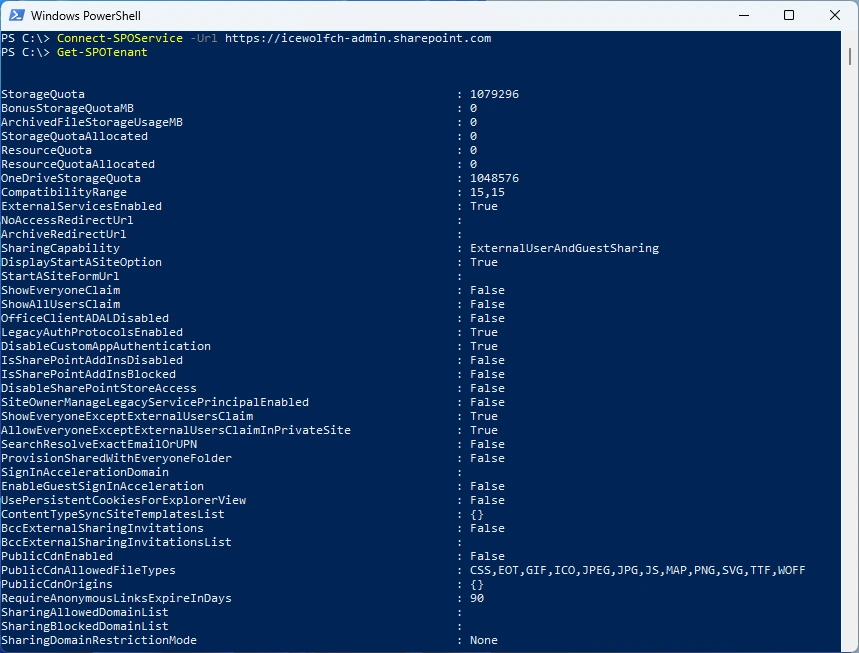Click the ExternalUserAndGuestSharing value
This screenshot has width=859, height=653.
(564, 248)
